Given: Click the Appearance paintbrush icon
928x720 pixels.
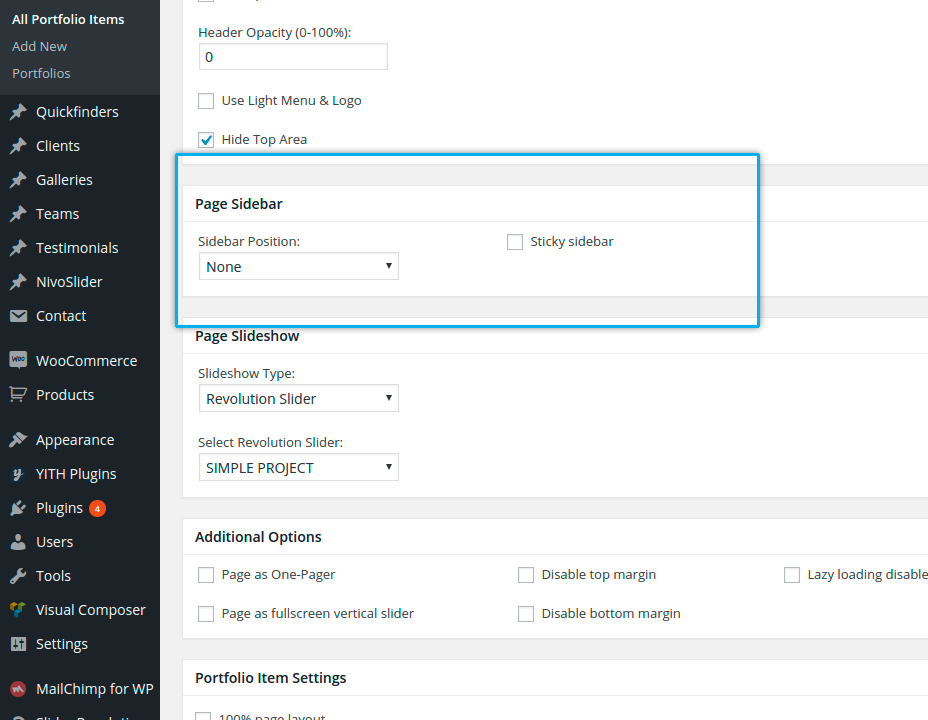Looking at the screenshot, I should tap(18, 440).
